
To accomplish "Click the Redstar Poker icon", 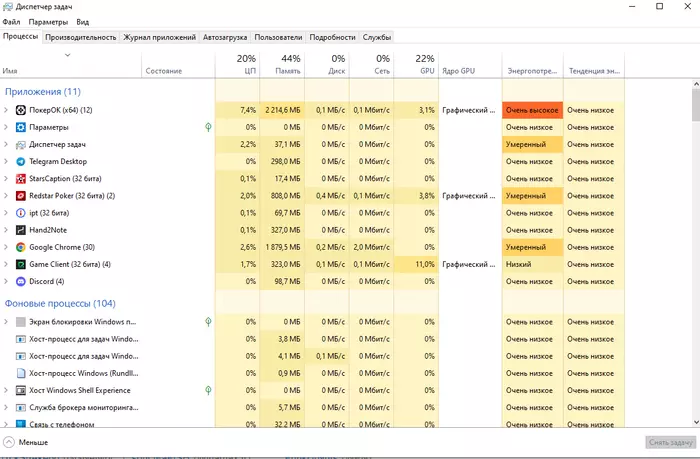I will coord(21,196).
